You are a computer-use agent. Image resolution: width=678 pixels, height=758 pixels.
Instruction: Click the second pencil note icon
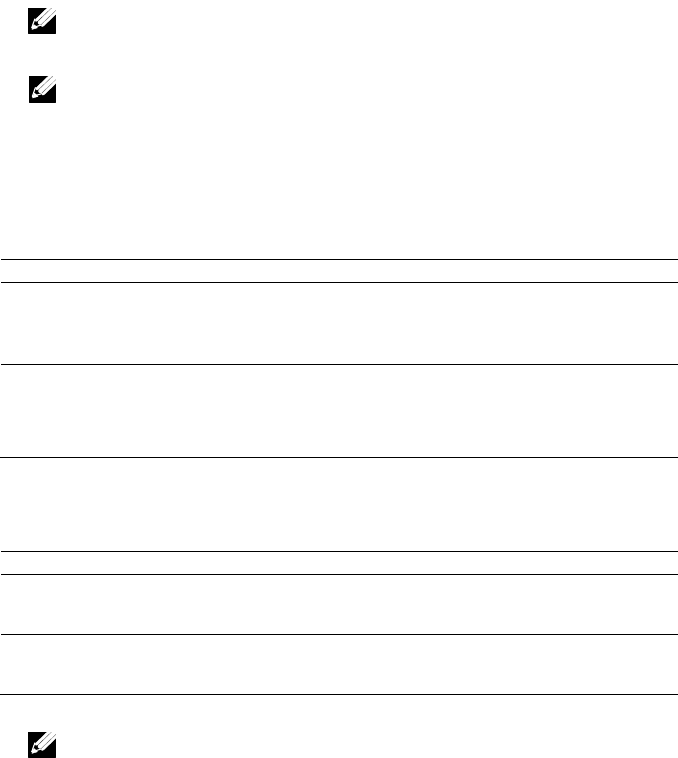tap(43, 89)
